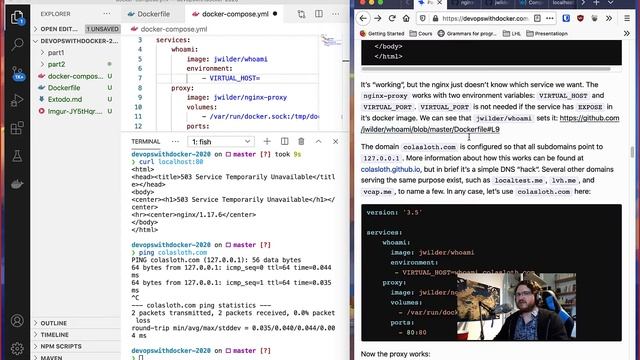Image resolution: width=640 pixels, height=360 pixels.
Task: Open Presentation bookmarks folder
Action: coord(547,33)
